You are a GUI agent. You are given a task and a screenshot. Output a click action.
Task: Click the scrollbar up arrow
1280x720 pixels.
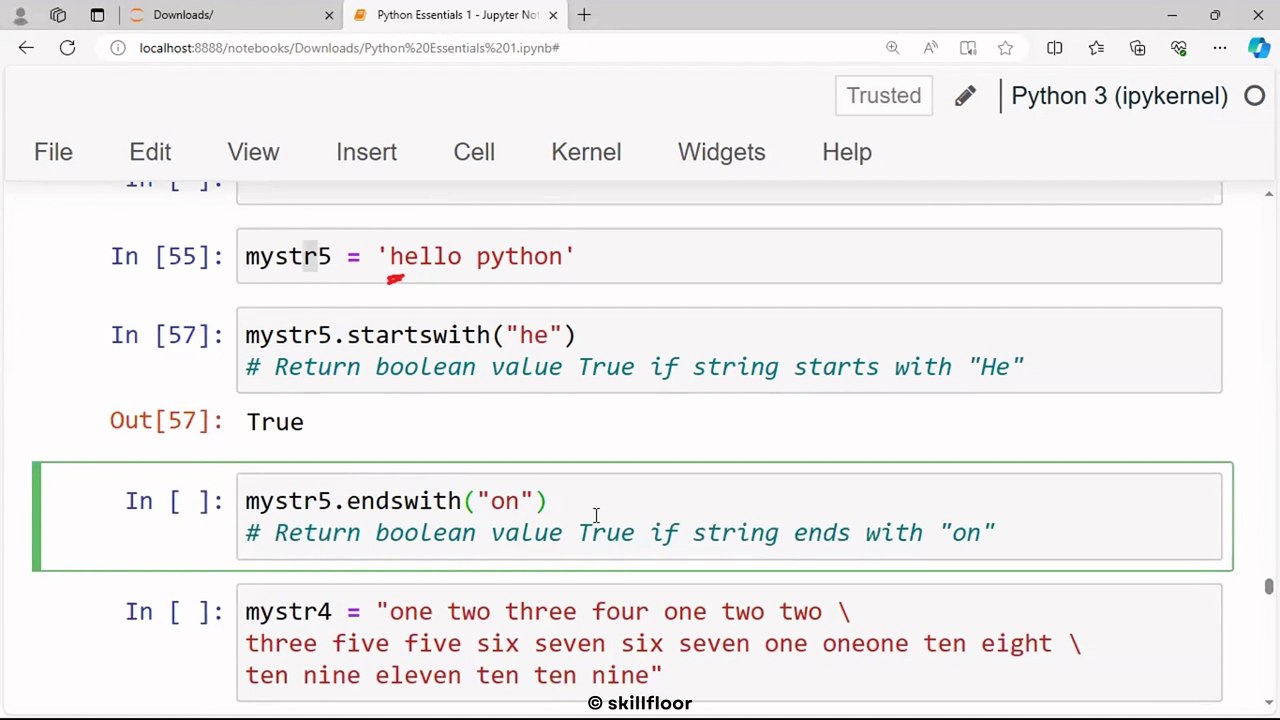click(1269, 193)
